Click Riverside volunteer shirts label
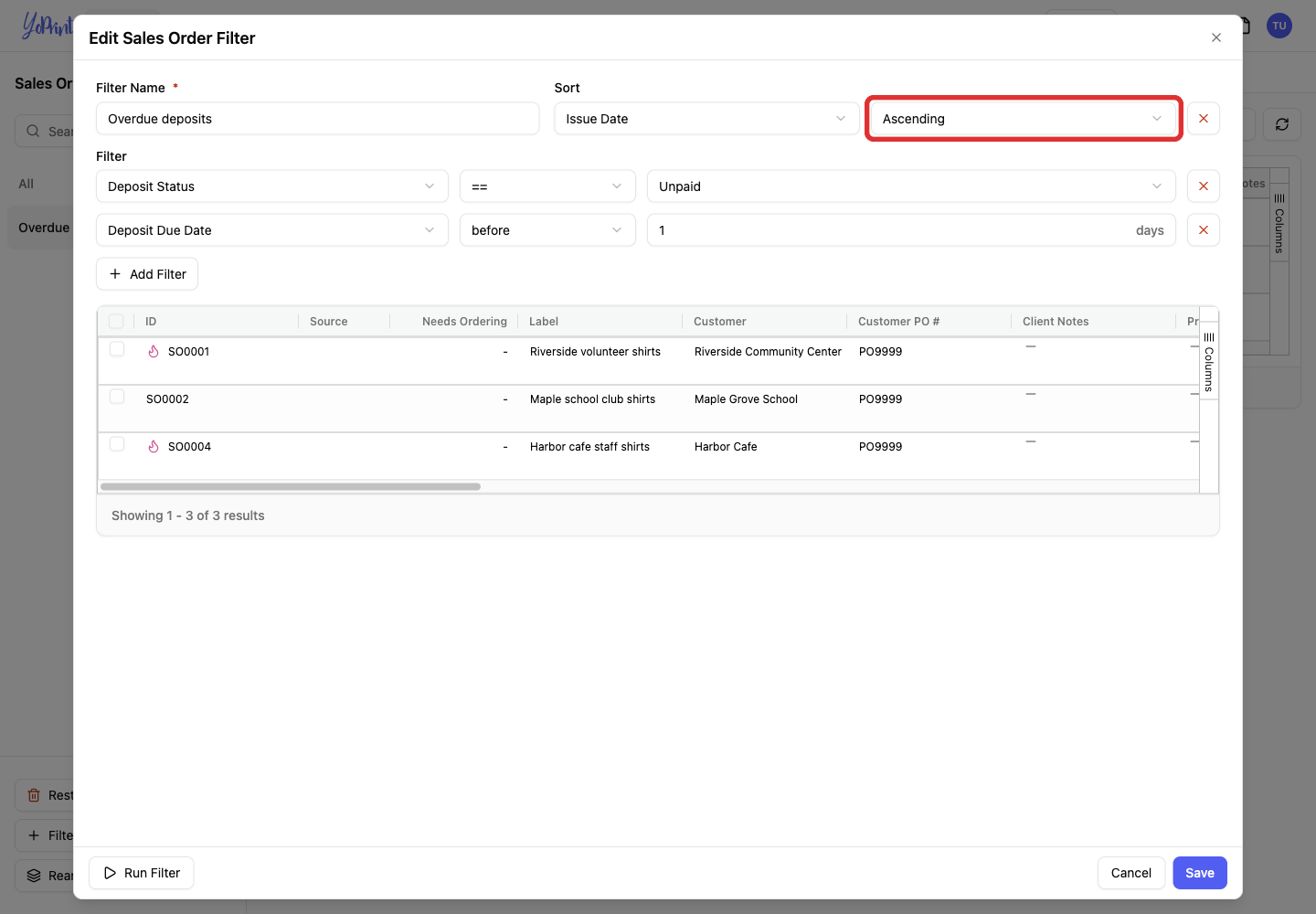The height and width of the screenshot is (914, 1316). pos(595,352)
